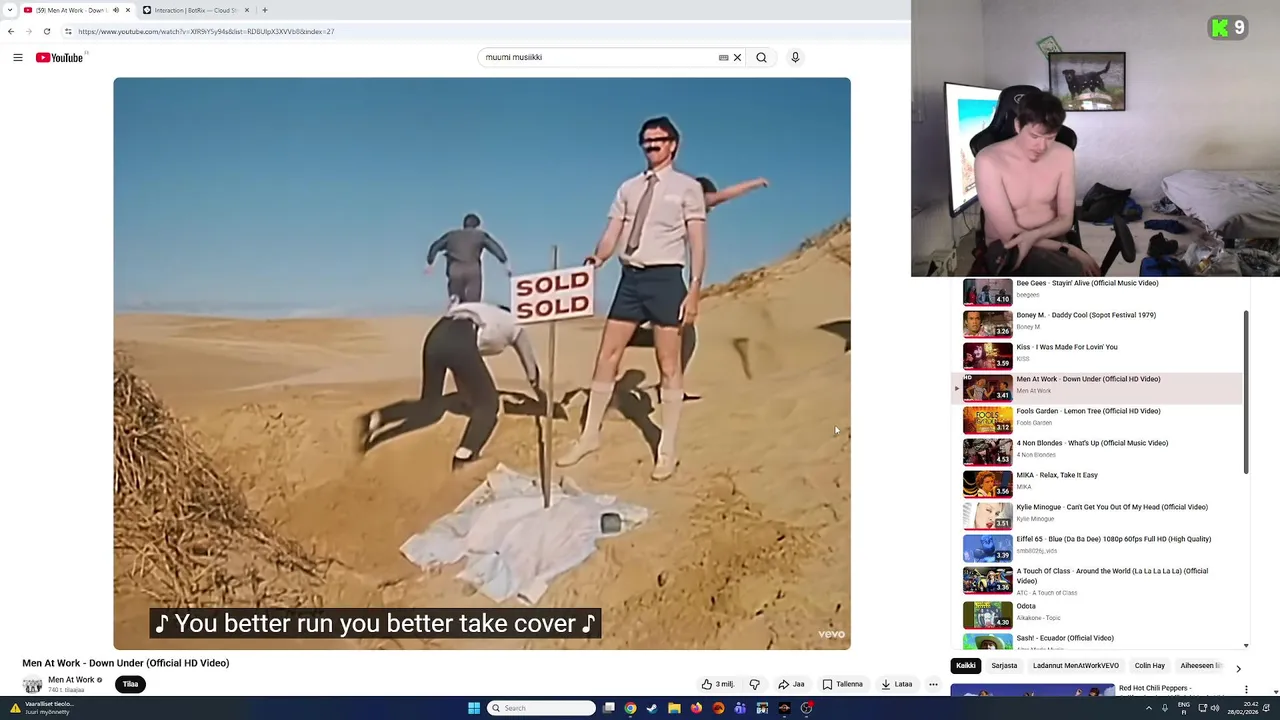
Task: Dislike the video with thumbs-down icon
Action: click(755, 684)
